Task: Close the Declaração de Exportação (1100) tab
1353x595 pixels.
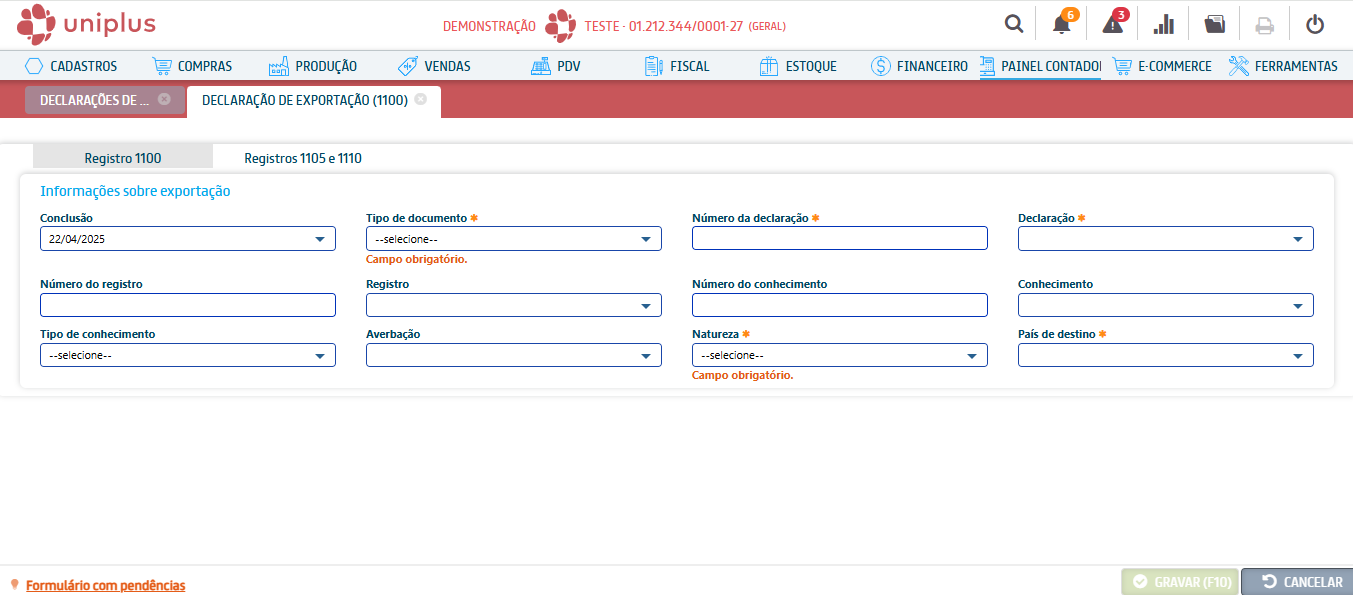Action: coord(421,100)
